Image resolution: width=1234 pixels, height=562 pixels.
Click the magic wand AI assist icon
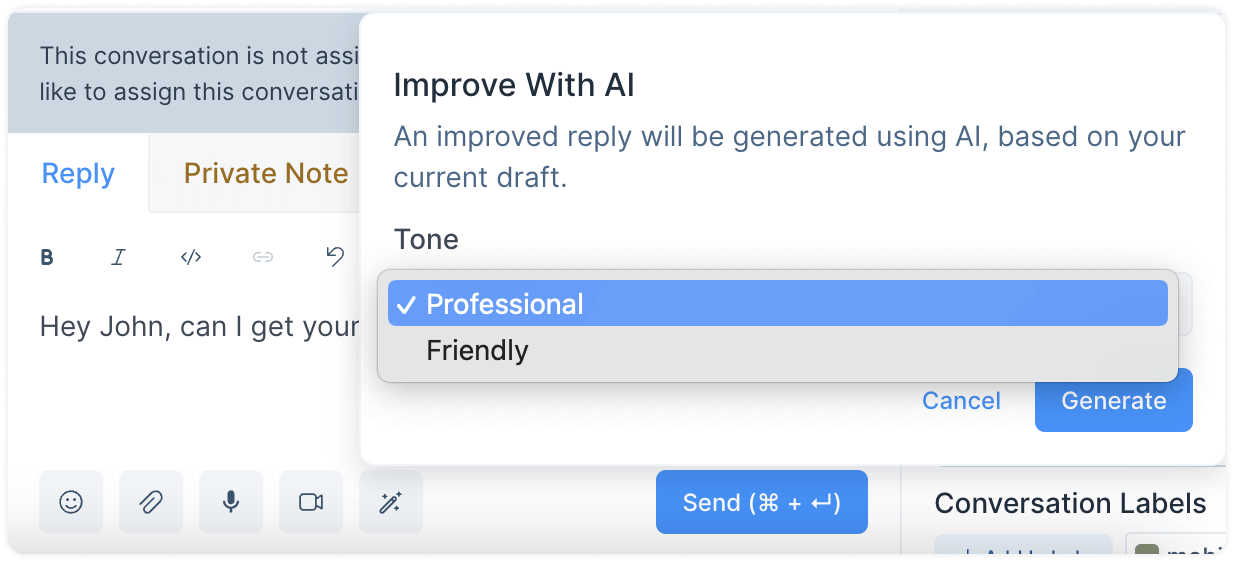coord(391,502)
